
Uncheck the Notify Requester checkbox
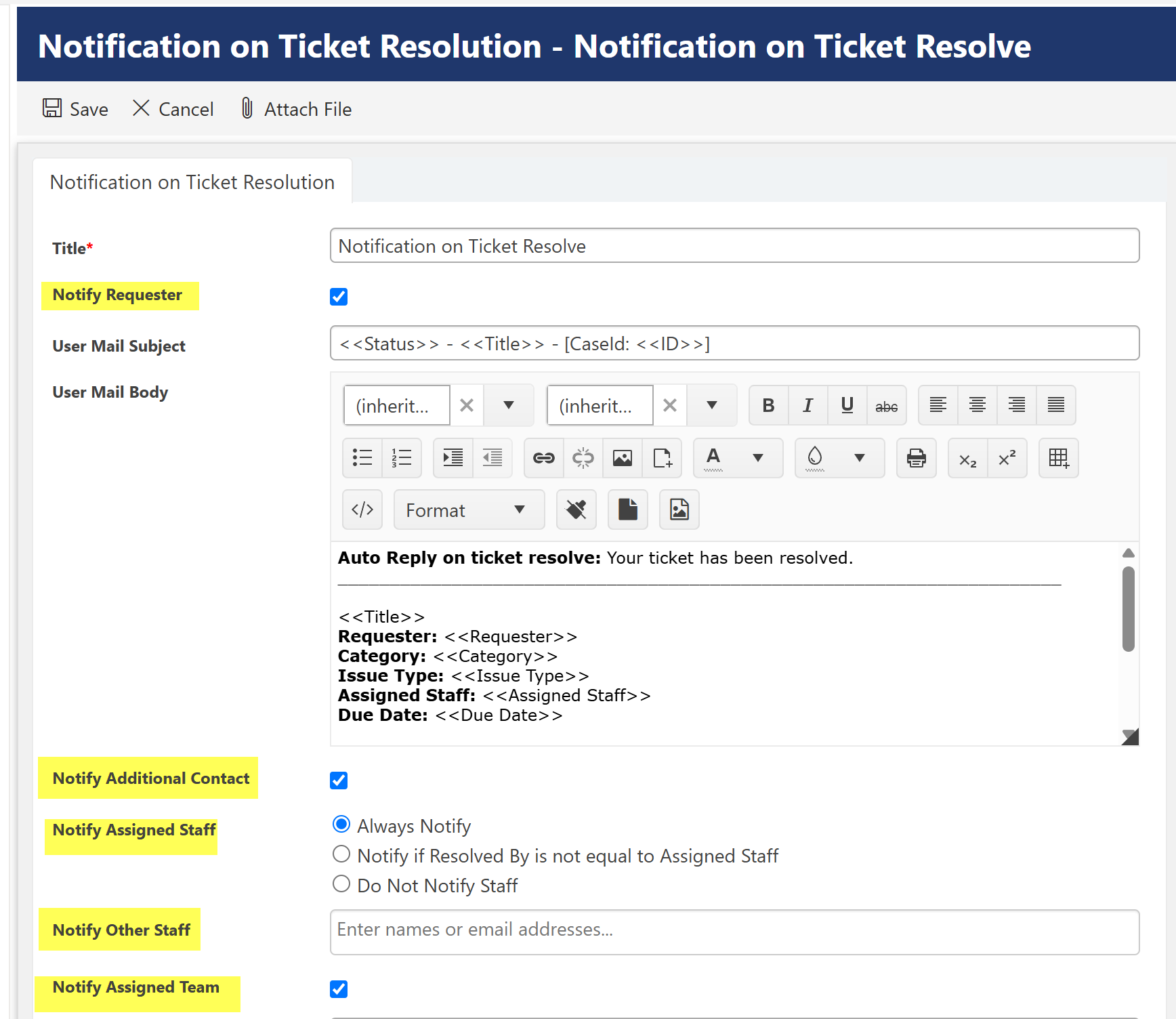(x=339, y=297)
